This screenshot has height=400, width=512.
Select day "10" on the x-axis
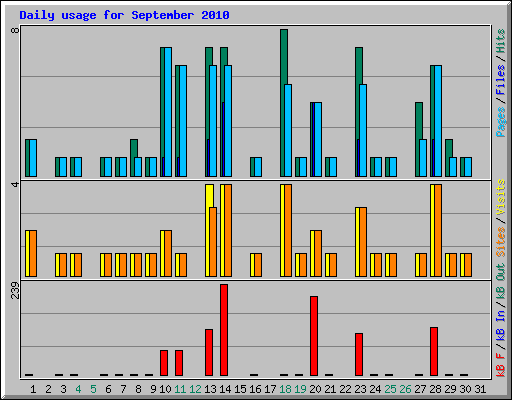point(165,389)
